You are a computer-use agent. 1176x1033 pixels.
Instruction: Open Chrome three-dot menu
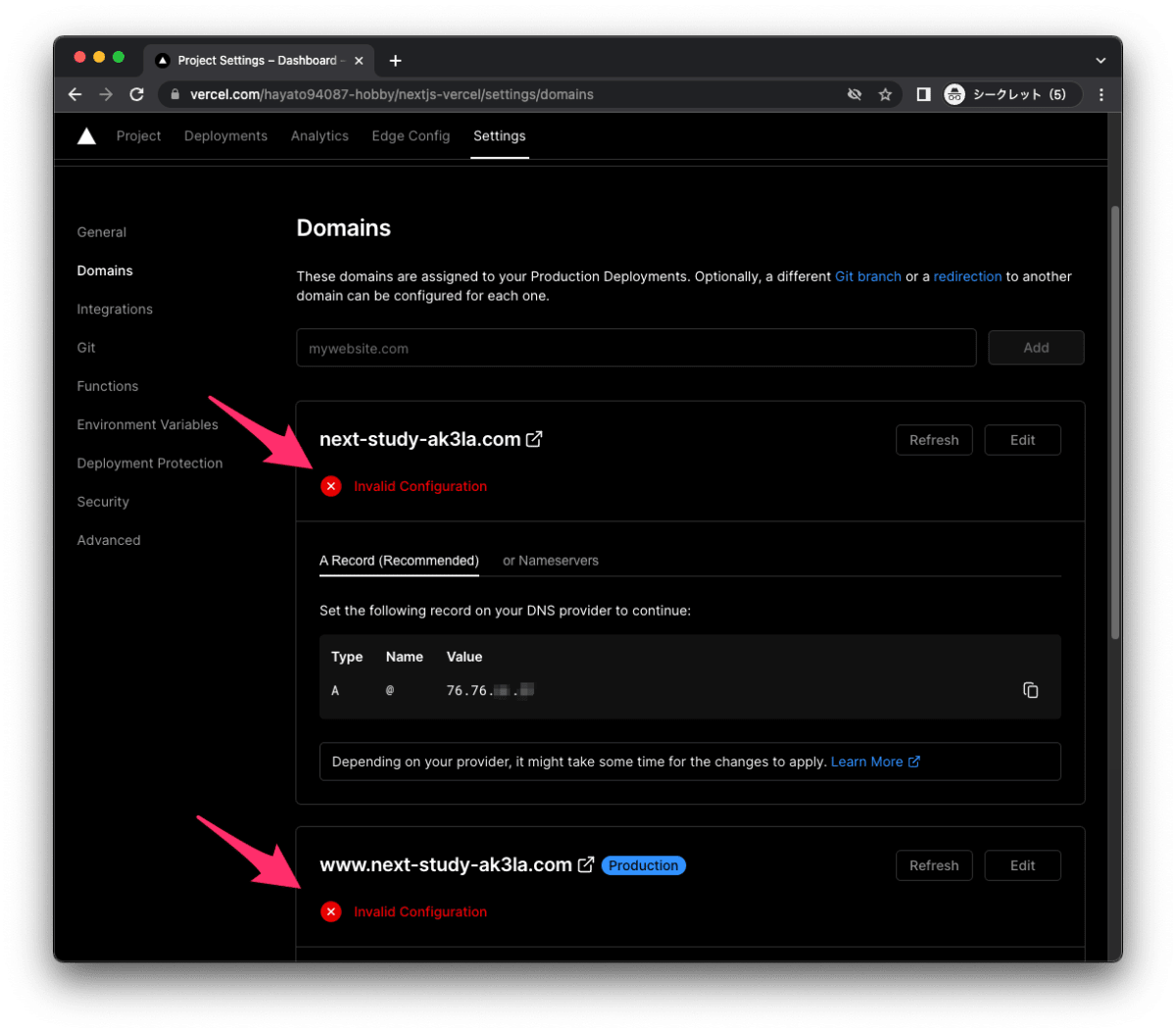pos(1102,94)
